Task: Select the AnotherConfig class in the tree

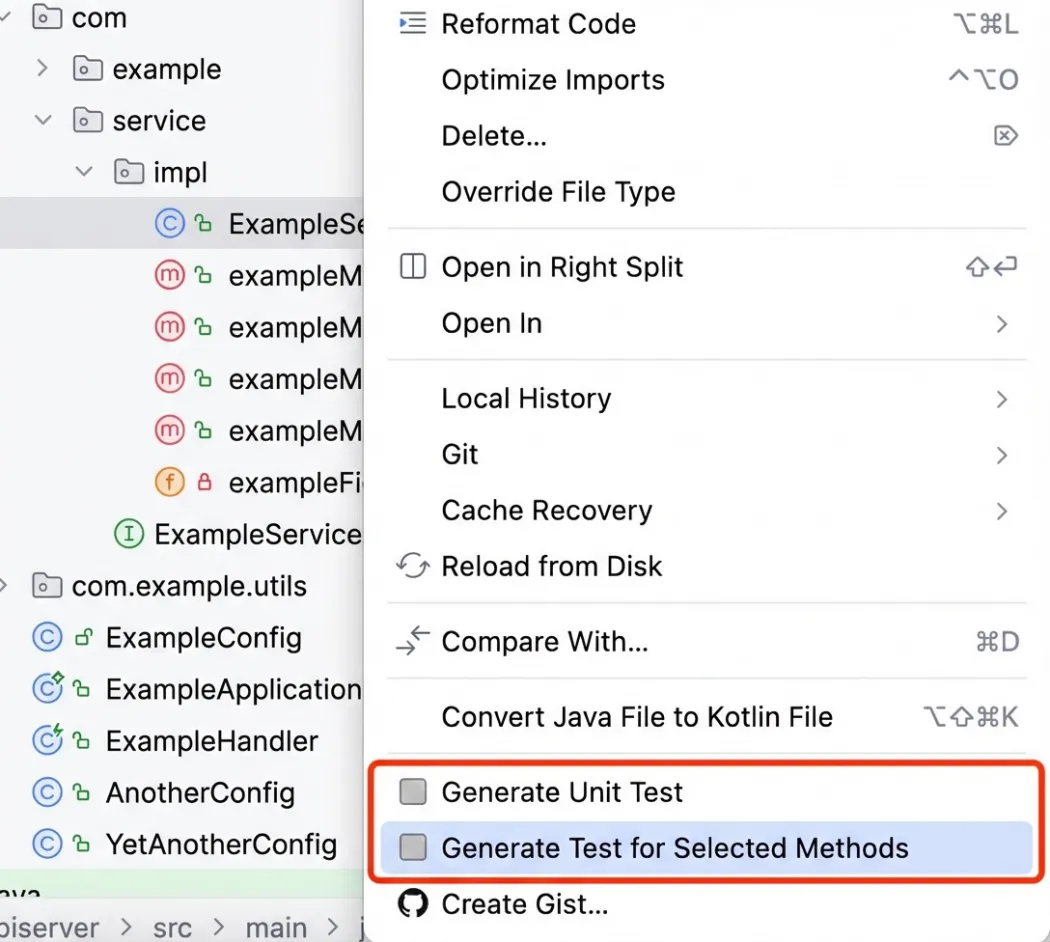Action: tap(200, 793)
